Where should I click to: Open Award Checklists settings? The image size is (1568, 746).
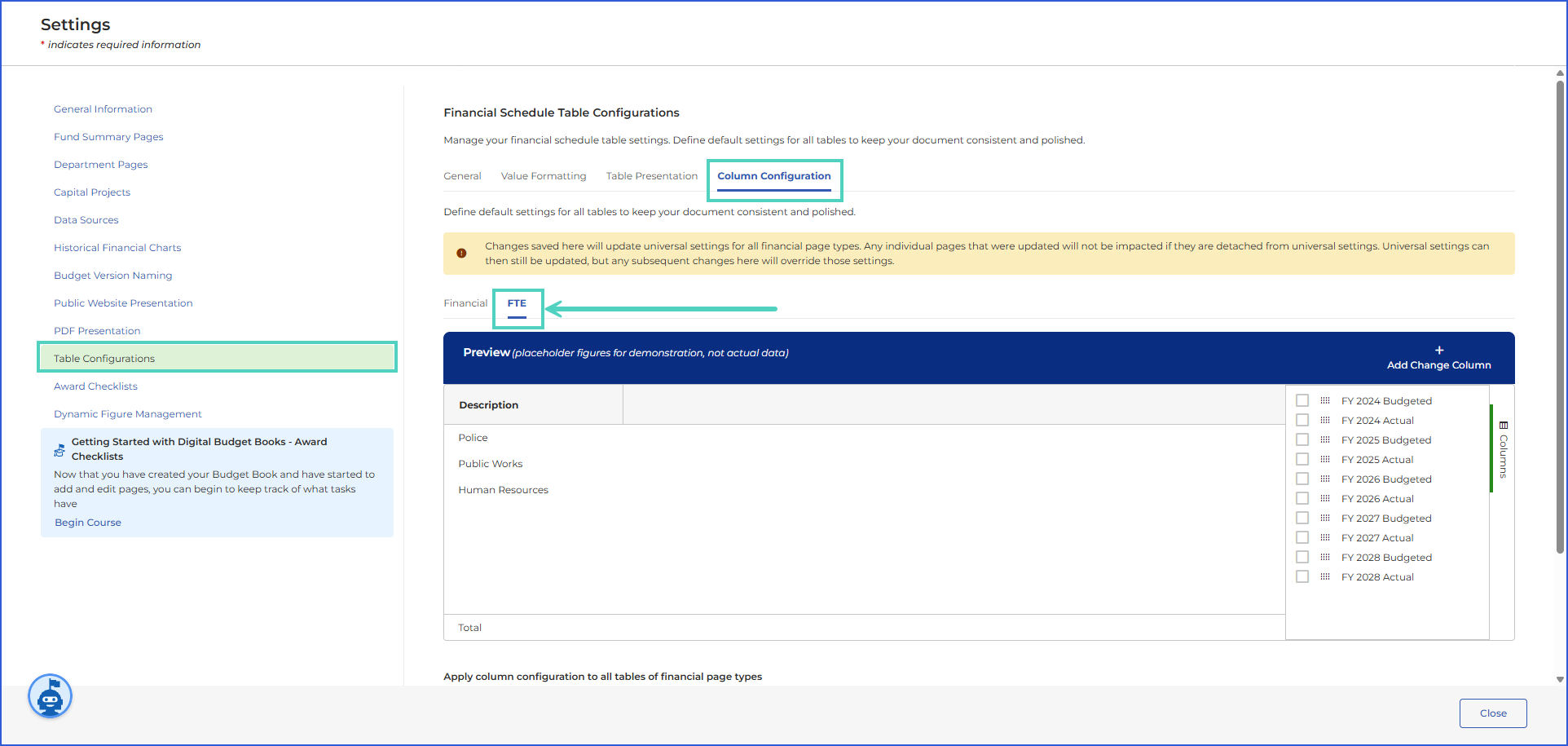(x=95, y=386)
